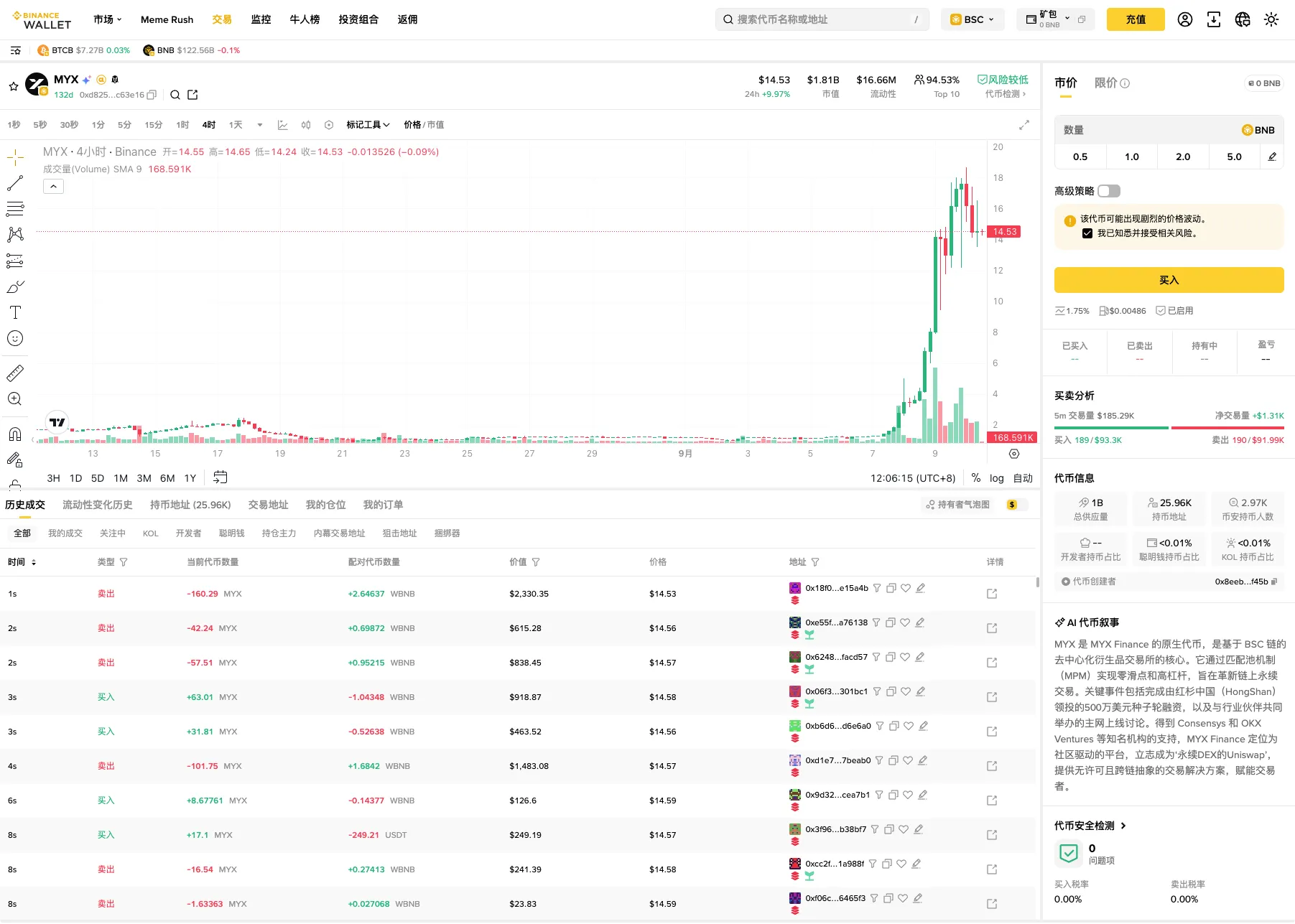Open the 牛人榜 leaderboard

[x=305, y=19]
